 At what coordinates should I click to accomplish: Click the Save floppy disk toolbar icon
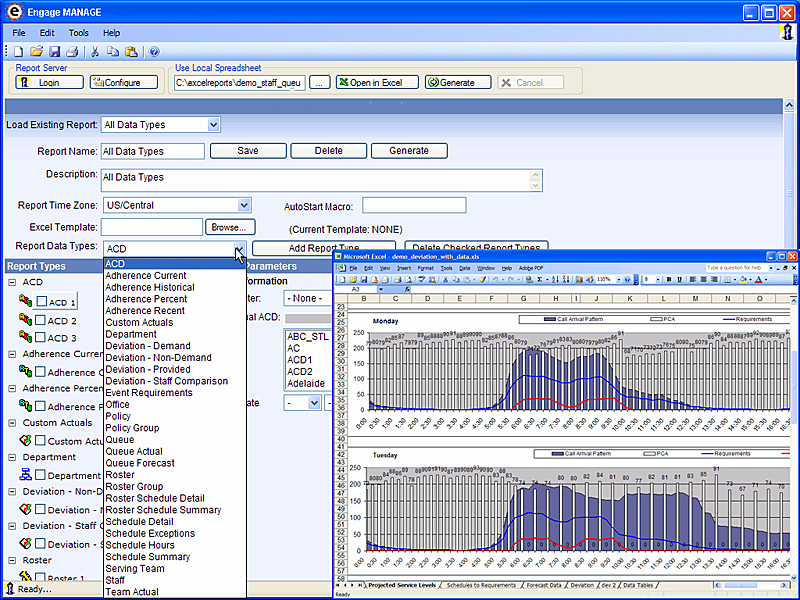54,51
